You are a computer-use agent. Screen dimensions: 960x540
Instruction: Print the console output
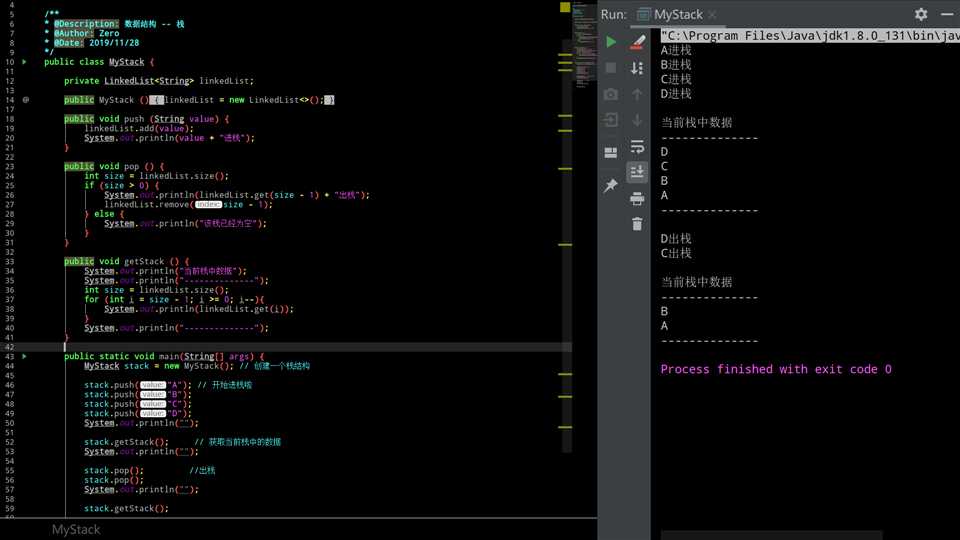tap(637, 198)
